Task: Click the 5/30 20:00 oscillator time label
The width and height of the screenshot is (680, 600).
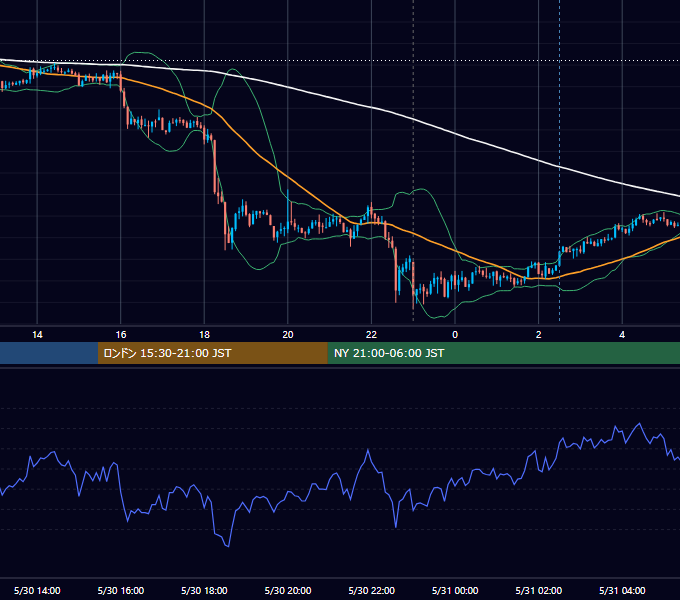Action: (288, 590)
